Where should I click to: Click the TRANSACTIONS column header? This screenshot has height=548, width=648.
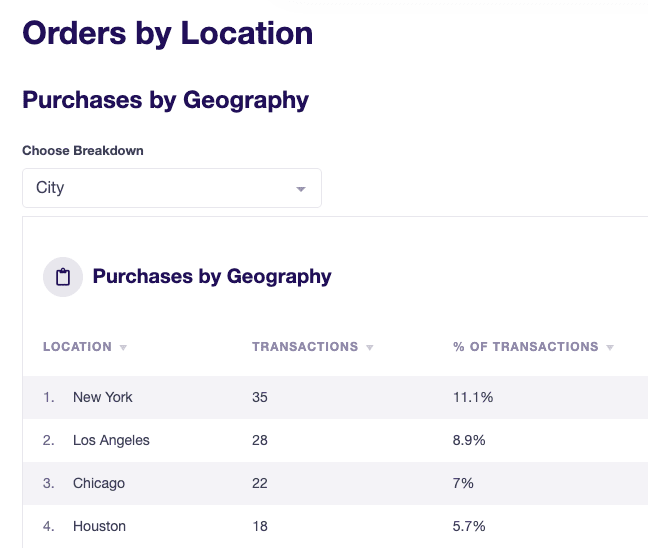pyautogui.click(x=305, y=347)
